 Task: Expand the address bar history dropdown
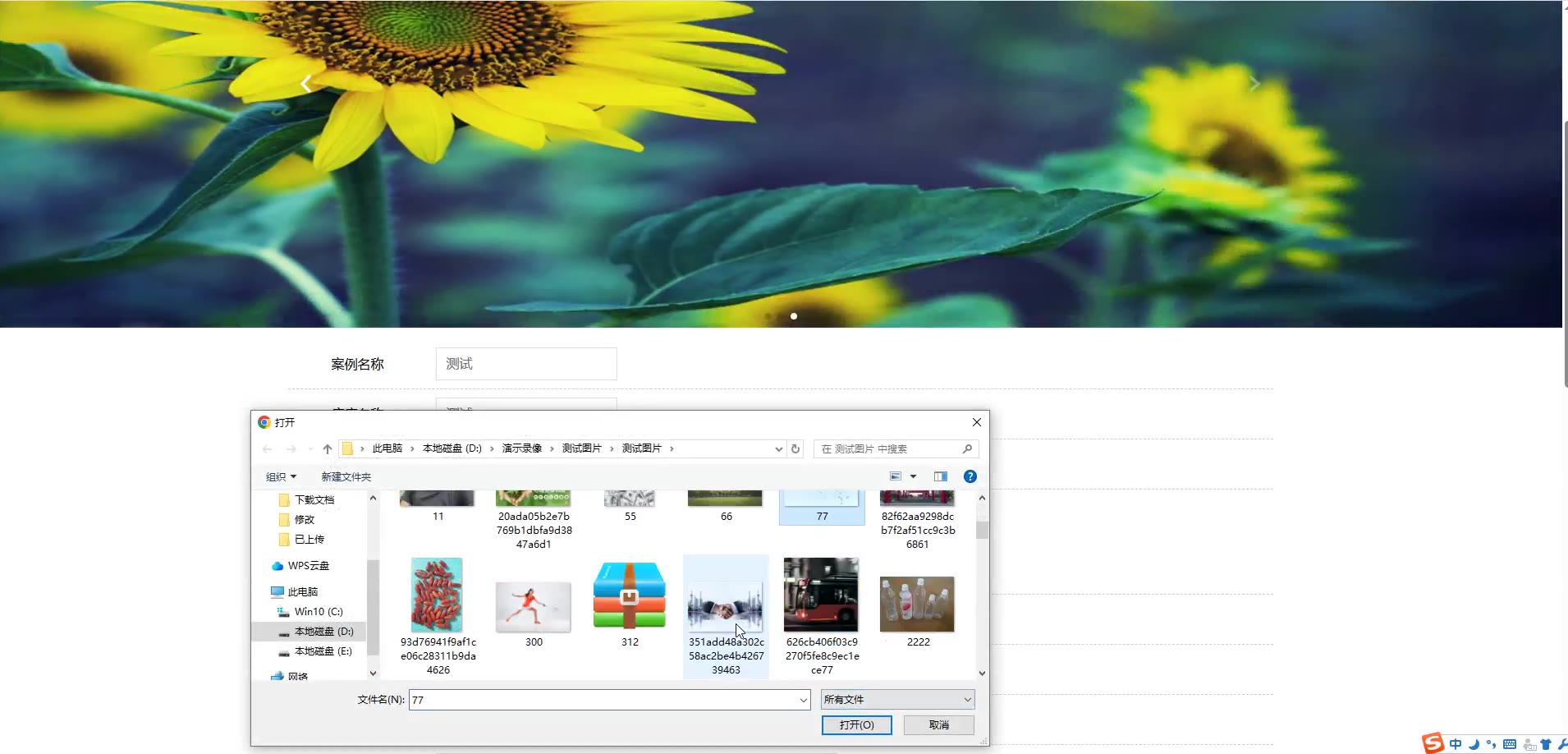point(778,448)
